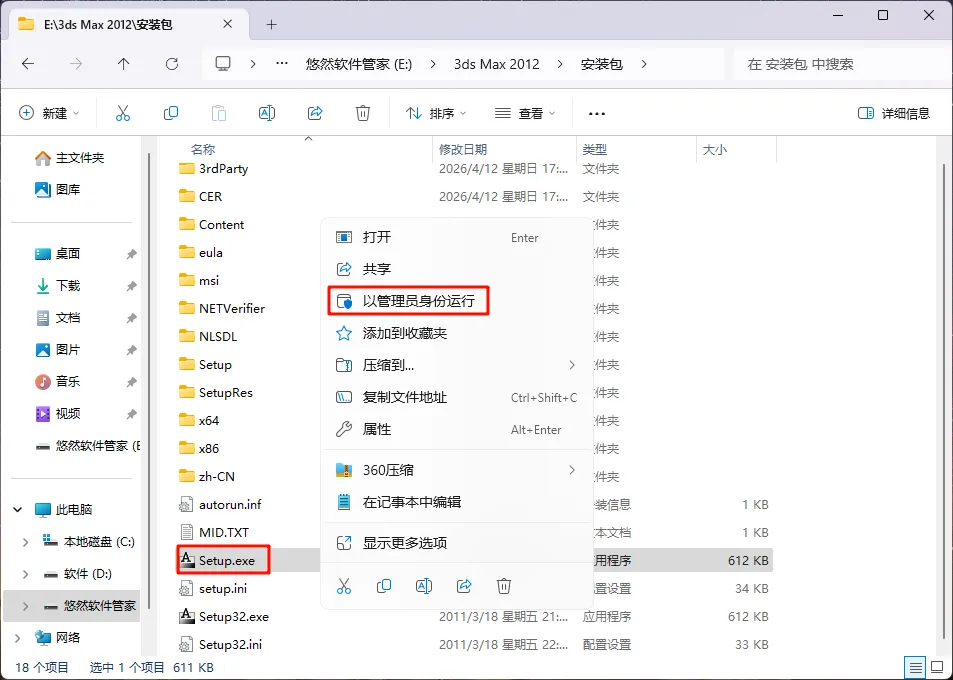Open 主文件夹 in the sidebar
Screen dimensions: 953x680
[69, 158]
